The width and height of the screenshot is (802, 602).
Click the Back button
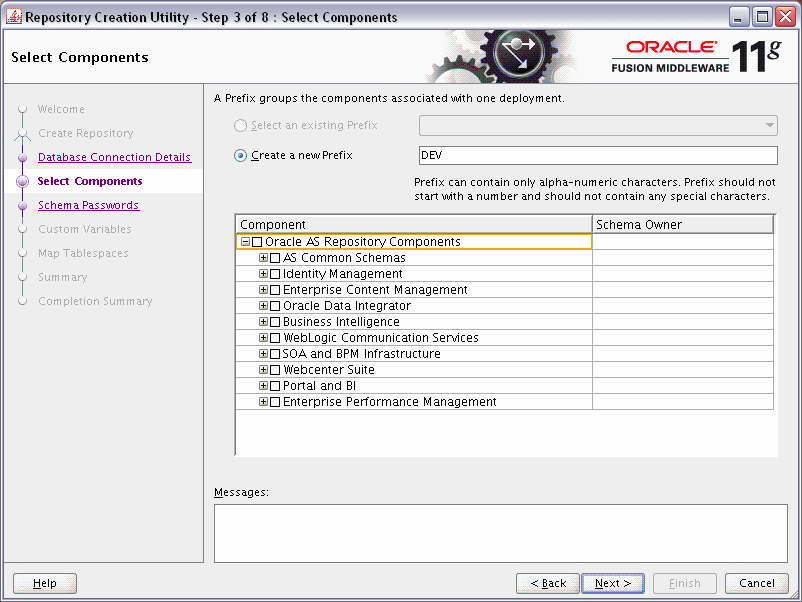[x=547, y=583]
